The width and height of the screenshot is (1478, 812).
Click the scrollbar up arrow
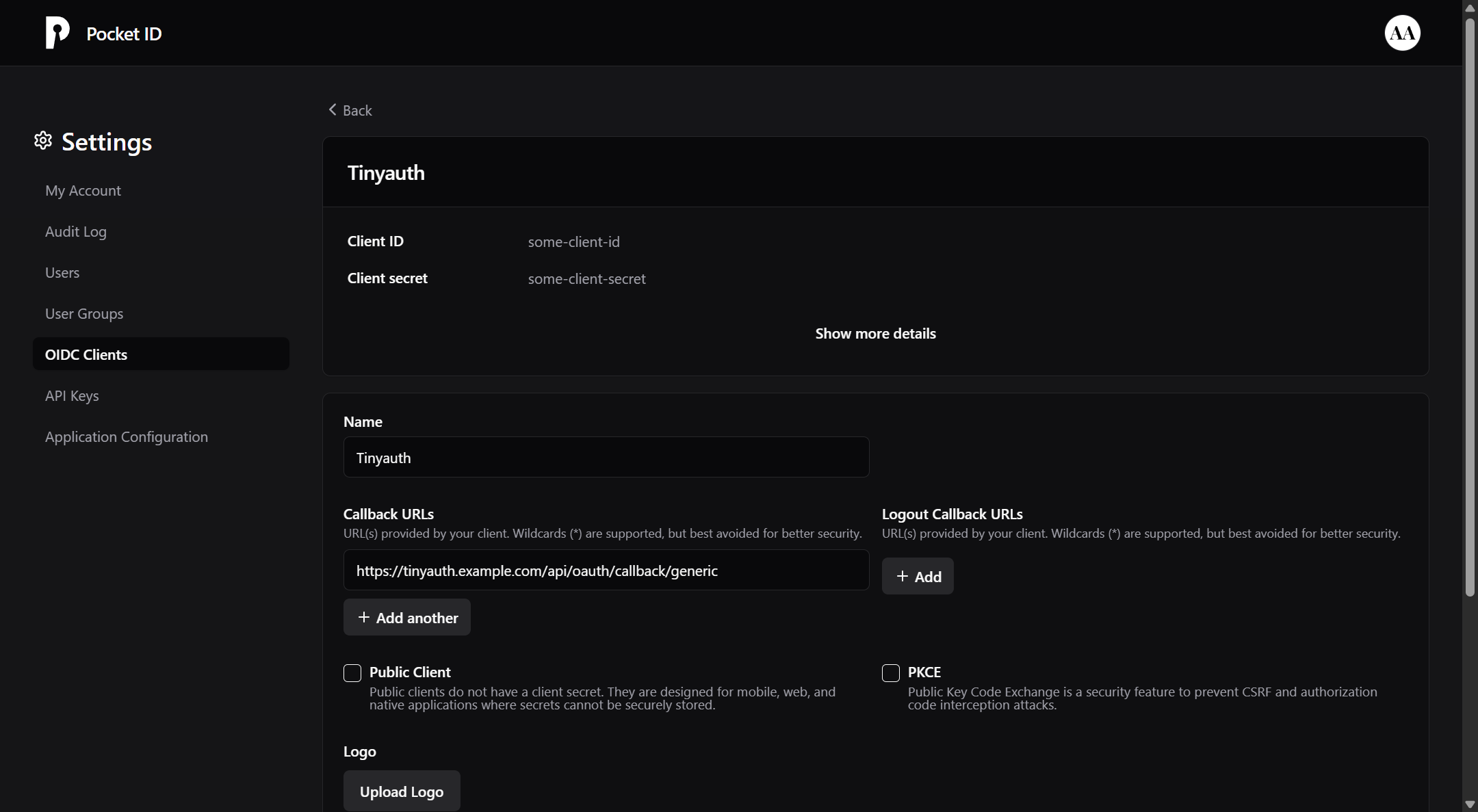(1469, 8)
